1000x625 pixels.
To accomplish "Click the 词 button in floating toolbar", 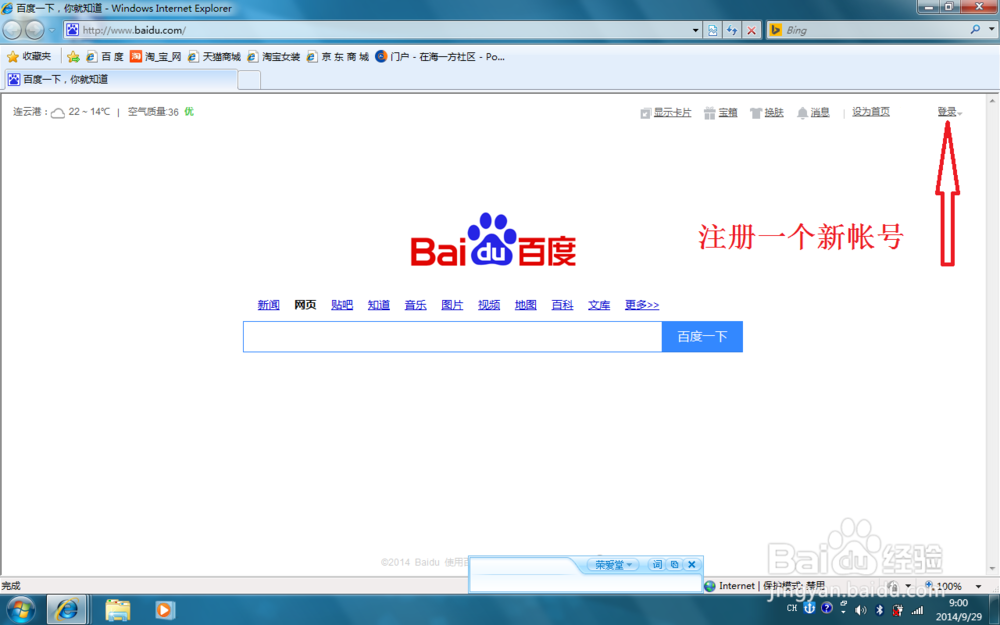I will [657, 565].
